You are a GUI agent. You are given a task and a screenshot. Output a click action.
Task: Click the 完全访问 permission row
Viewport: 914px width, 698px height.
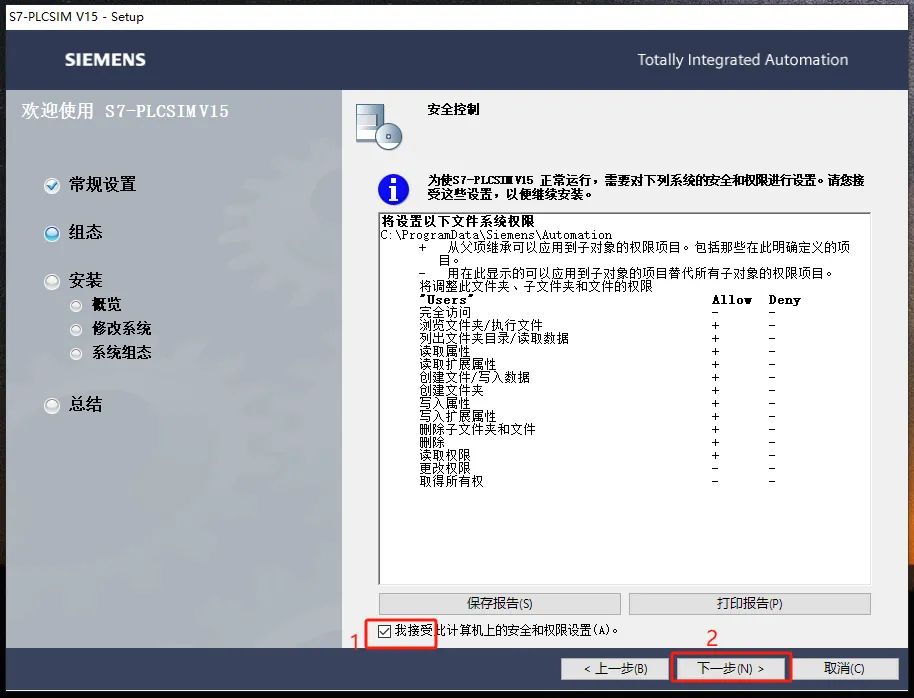point(597,313)
